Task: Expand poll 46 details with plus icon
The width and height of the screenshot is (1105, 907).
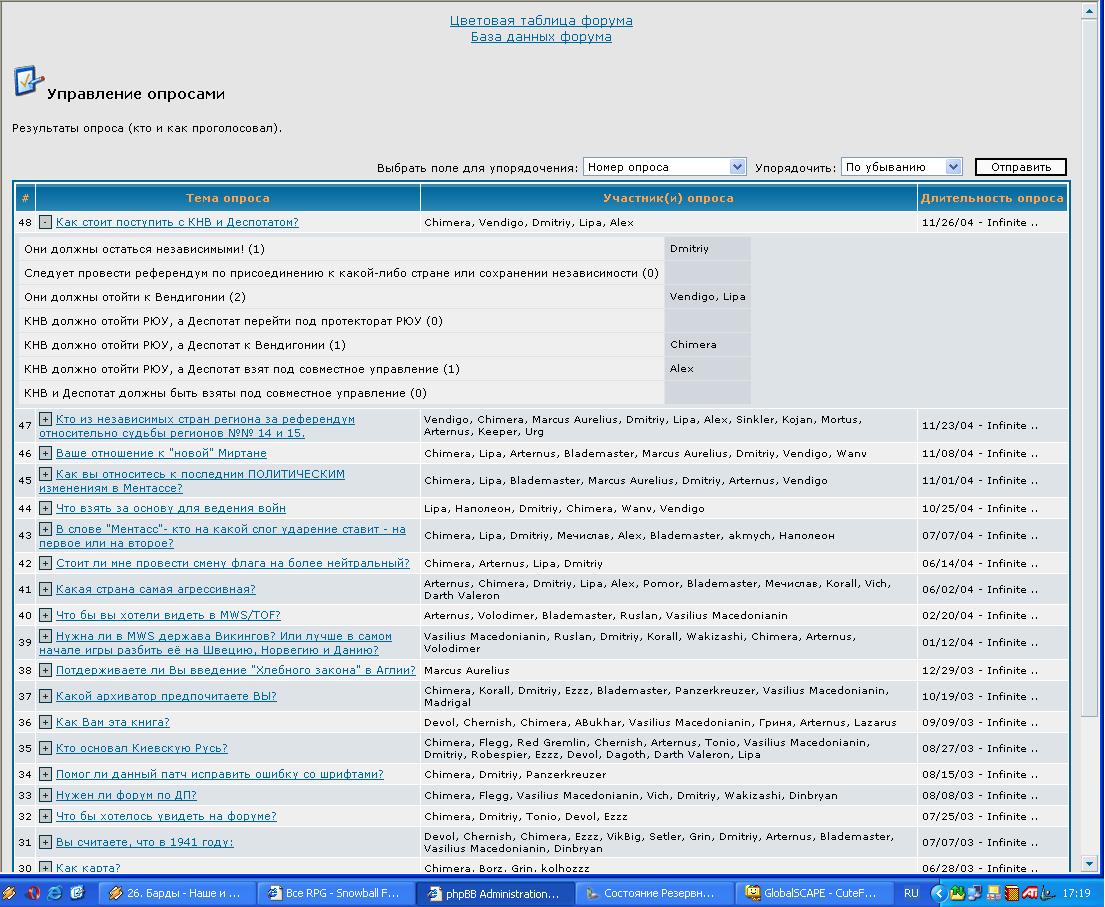Action: pos(45,453)
